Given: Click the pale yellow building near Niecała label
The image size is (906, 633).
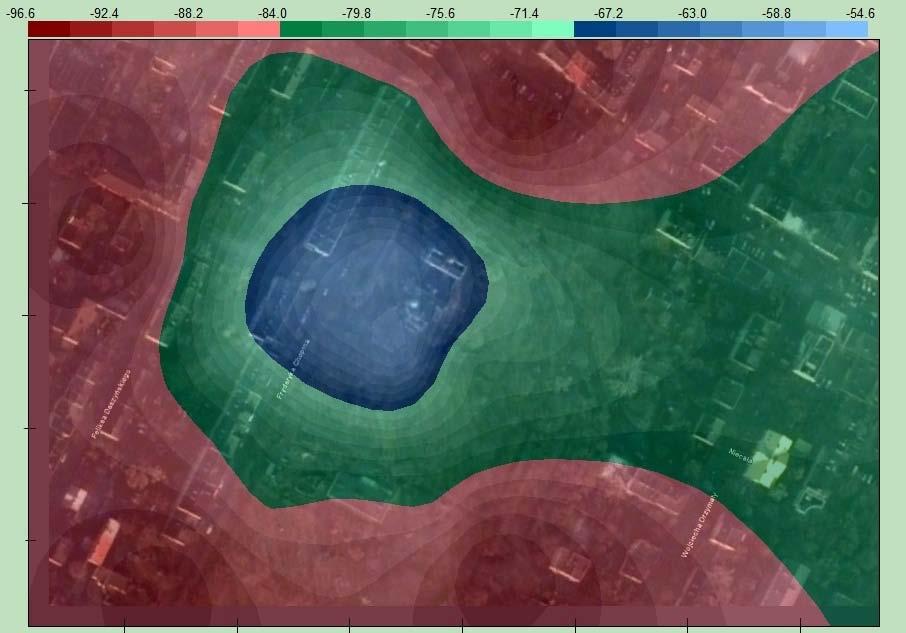Looking at the screenshot, I should pyautogui.click(x=768, y=459).
